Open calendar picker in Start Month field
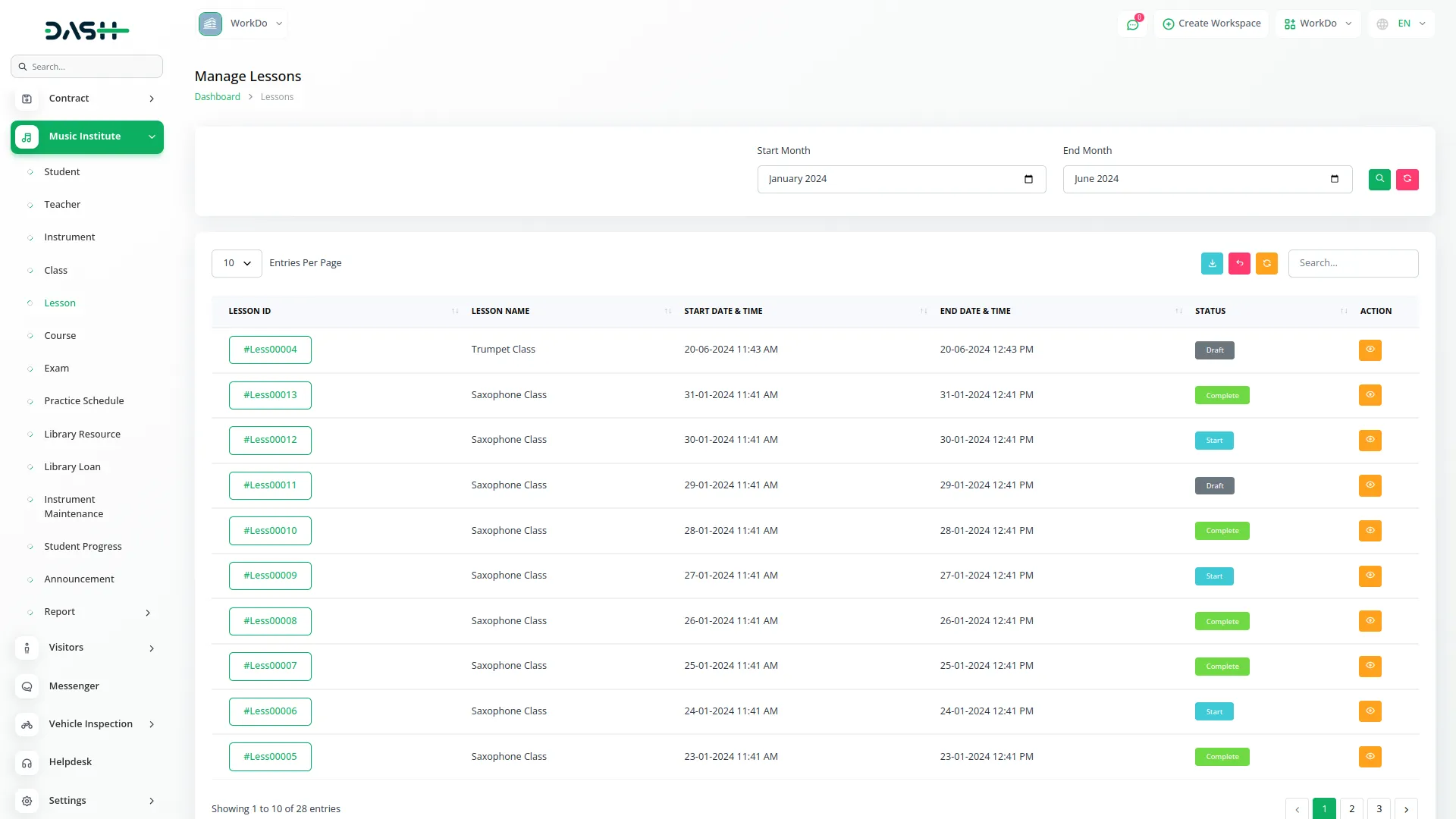 click(1028, 180)
